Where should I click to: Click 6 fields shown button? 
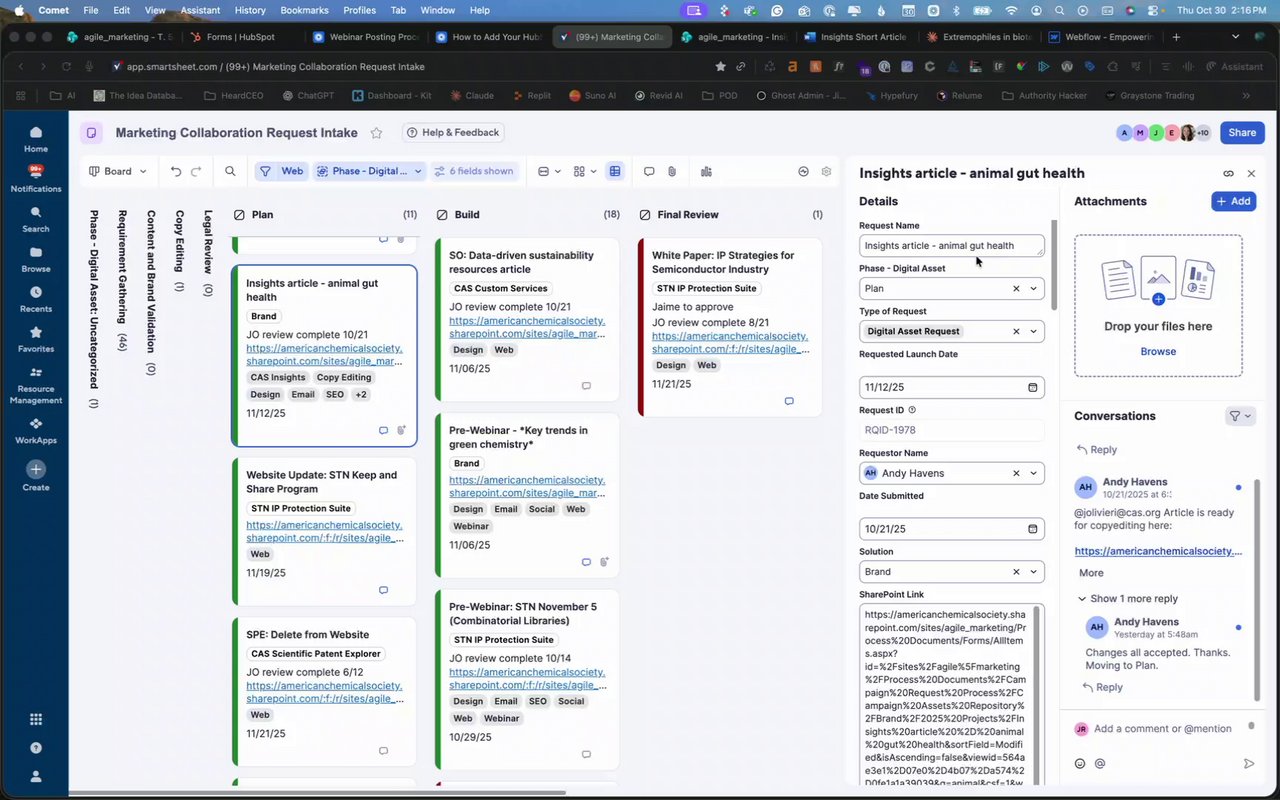(474, 171)
